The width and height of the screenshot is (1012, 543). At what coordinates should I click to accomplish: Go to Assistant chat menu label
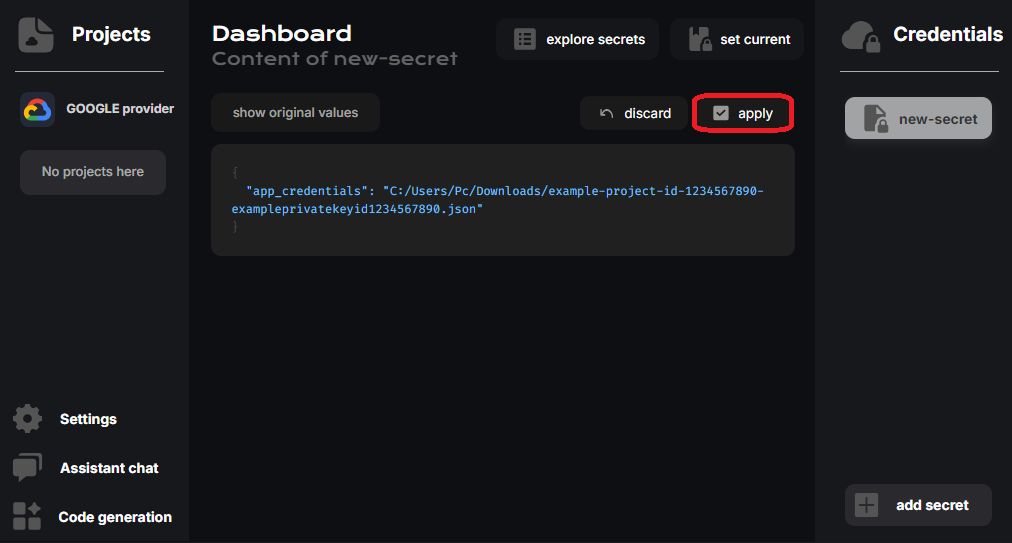109,468
